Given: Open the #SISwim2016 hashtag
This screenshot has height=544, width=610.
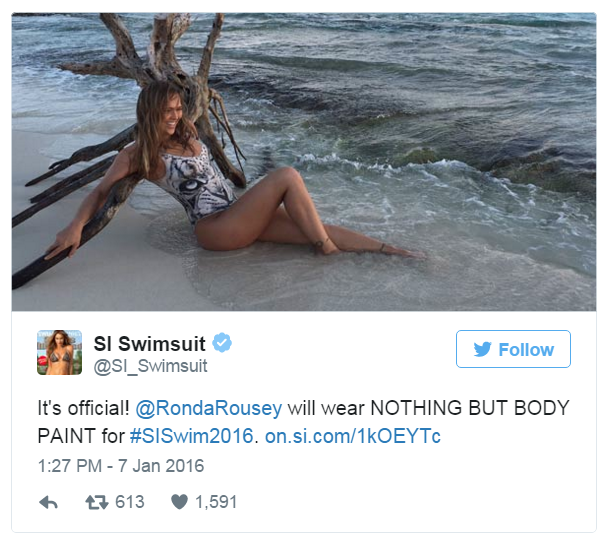Looking at the screenshot, I should 191,436.
